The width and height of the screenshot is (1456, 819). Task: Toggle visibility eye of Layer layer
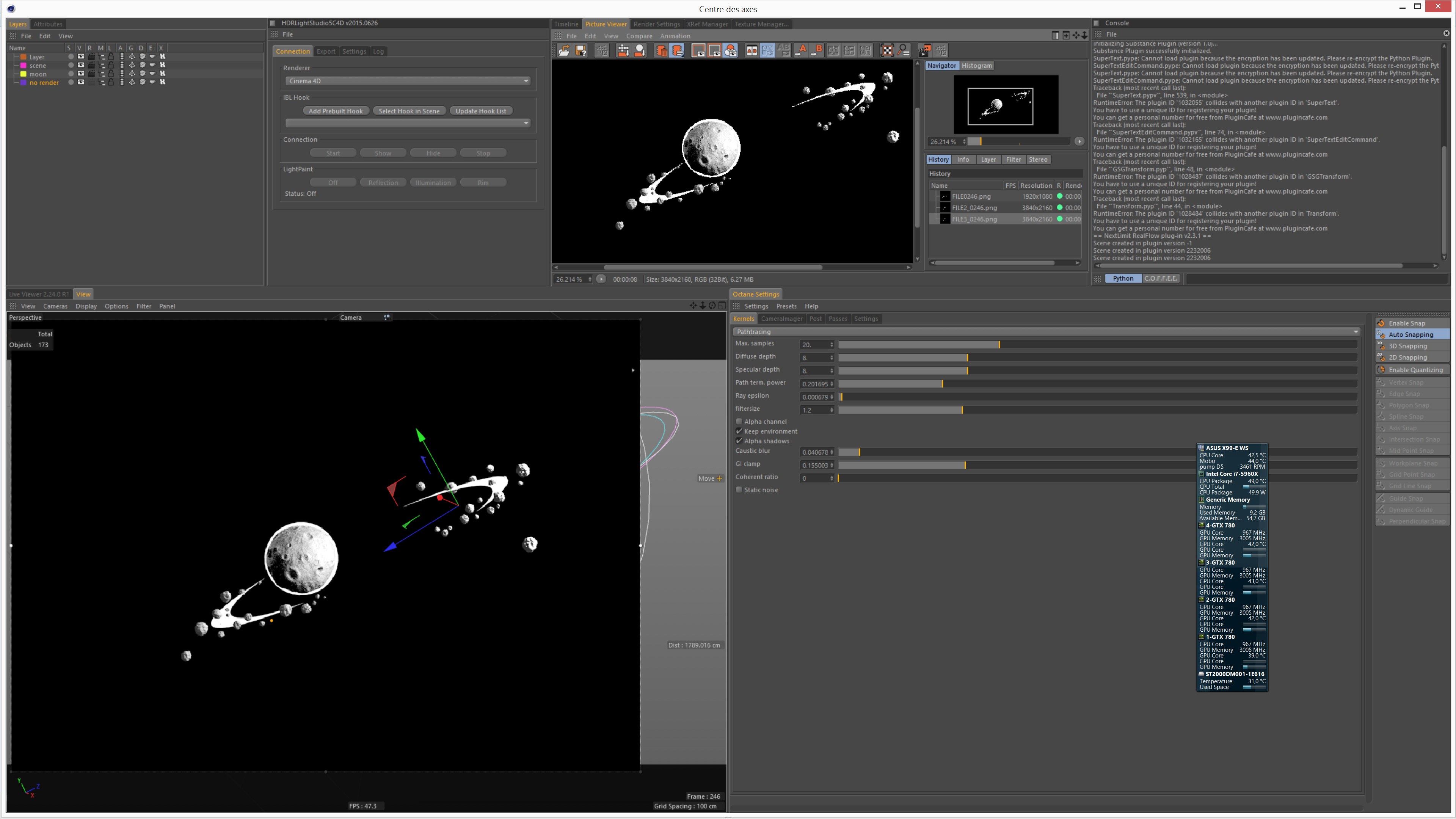coord(81,57)
